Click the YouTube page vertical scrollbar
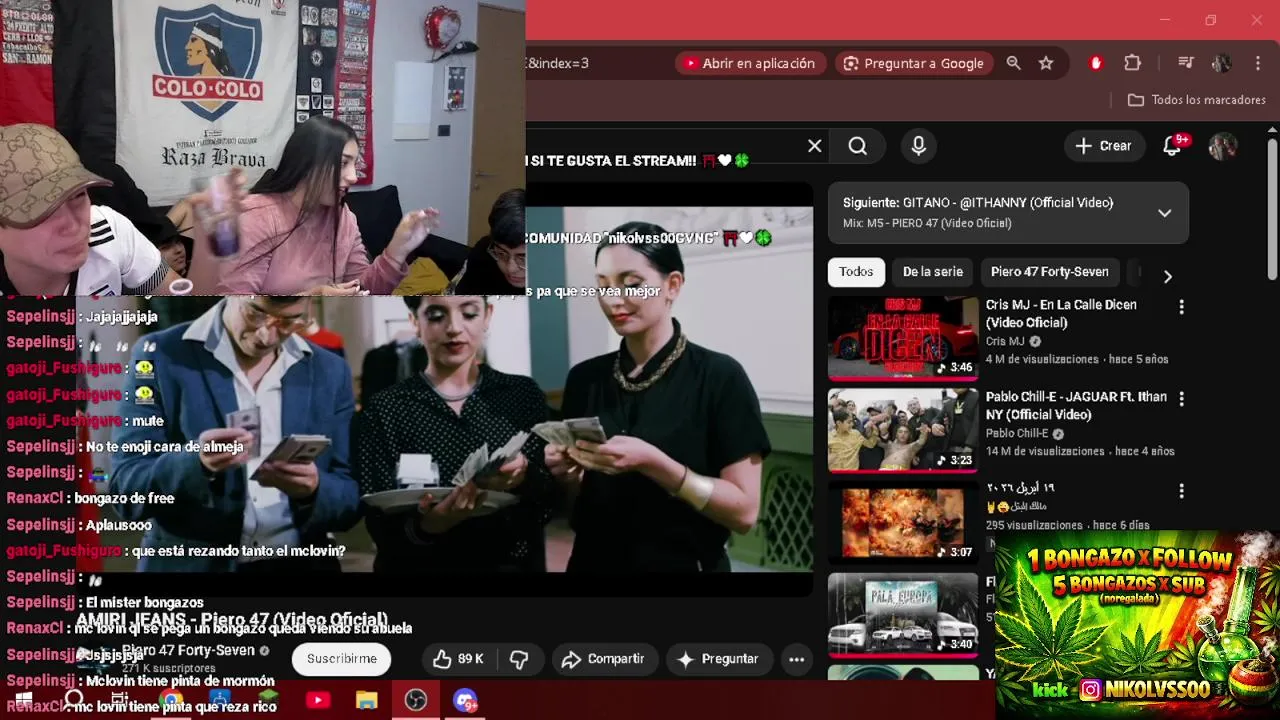Screen dimensions: 1280x720 pyautogui.click(x=1272, y=210)
